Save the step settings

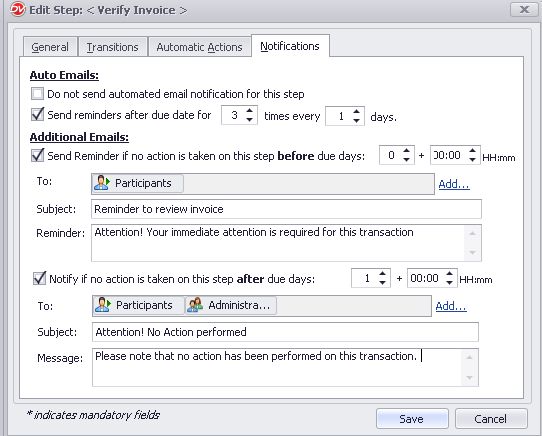tap(412, 419)
